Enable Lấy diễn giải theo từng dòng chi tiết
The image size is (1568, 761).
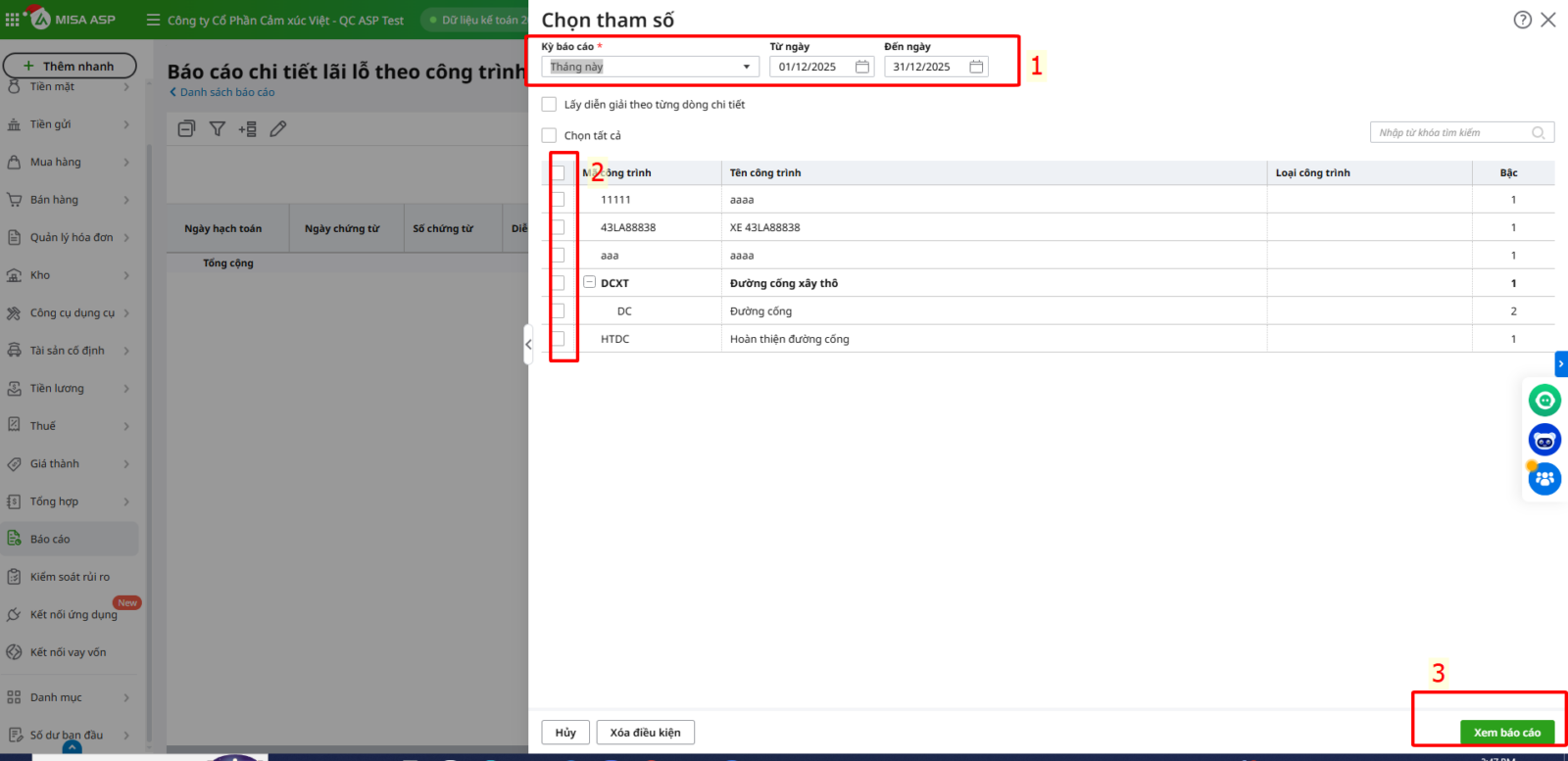click(549, 105)
